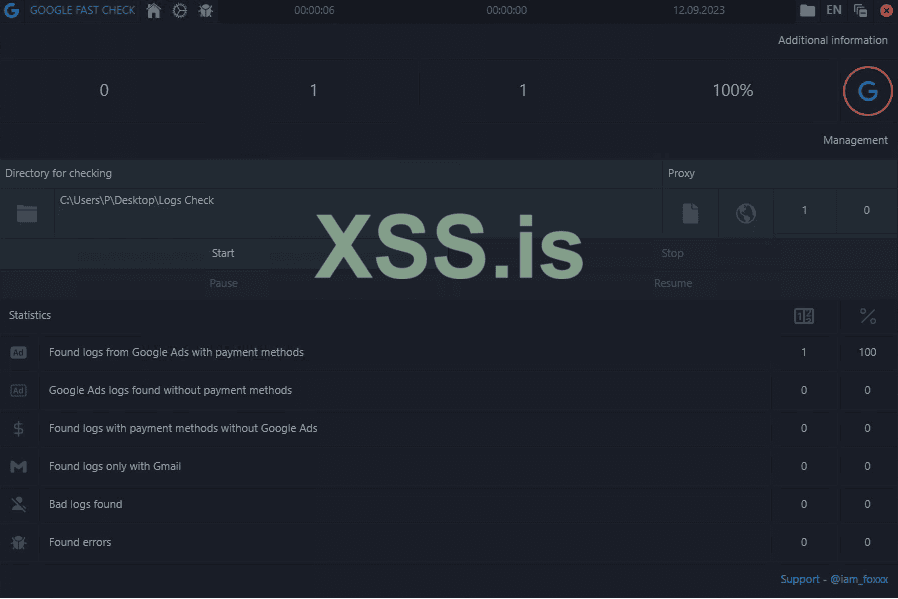The width and height of the screenshot is (898, 599).
Task: Click the Ad icon with payment methods
Action: 18,353
